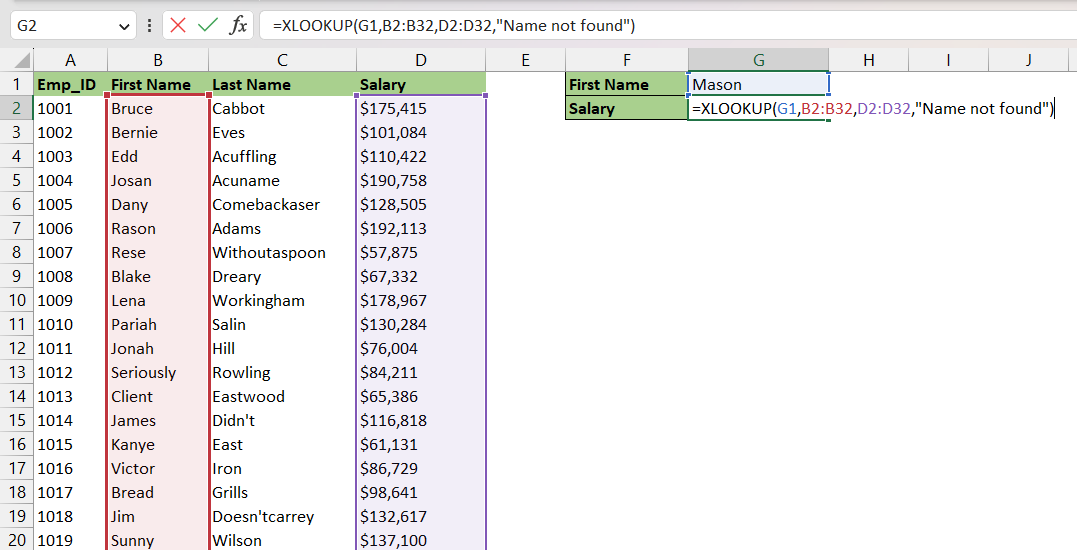
Task: Select column F header
Action: point(626,60)
